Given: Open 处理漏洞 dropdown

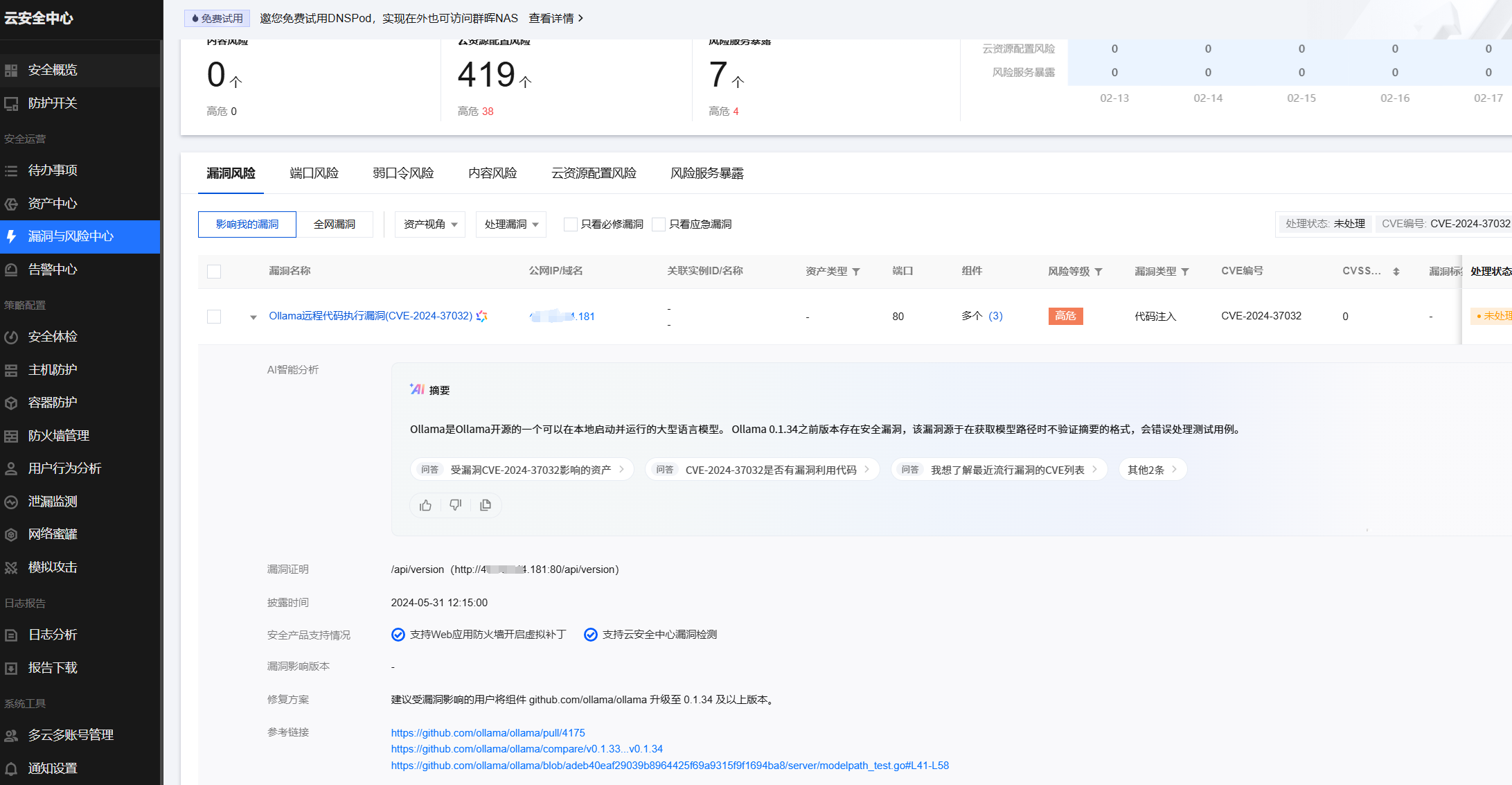Looking at the screenshot, I should pyautogui.click(x=511, y=224).
